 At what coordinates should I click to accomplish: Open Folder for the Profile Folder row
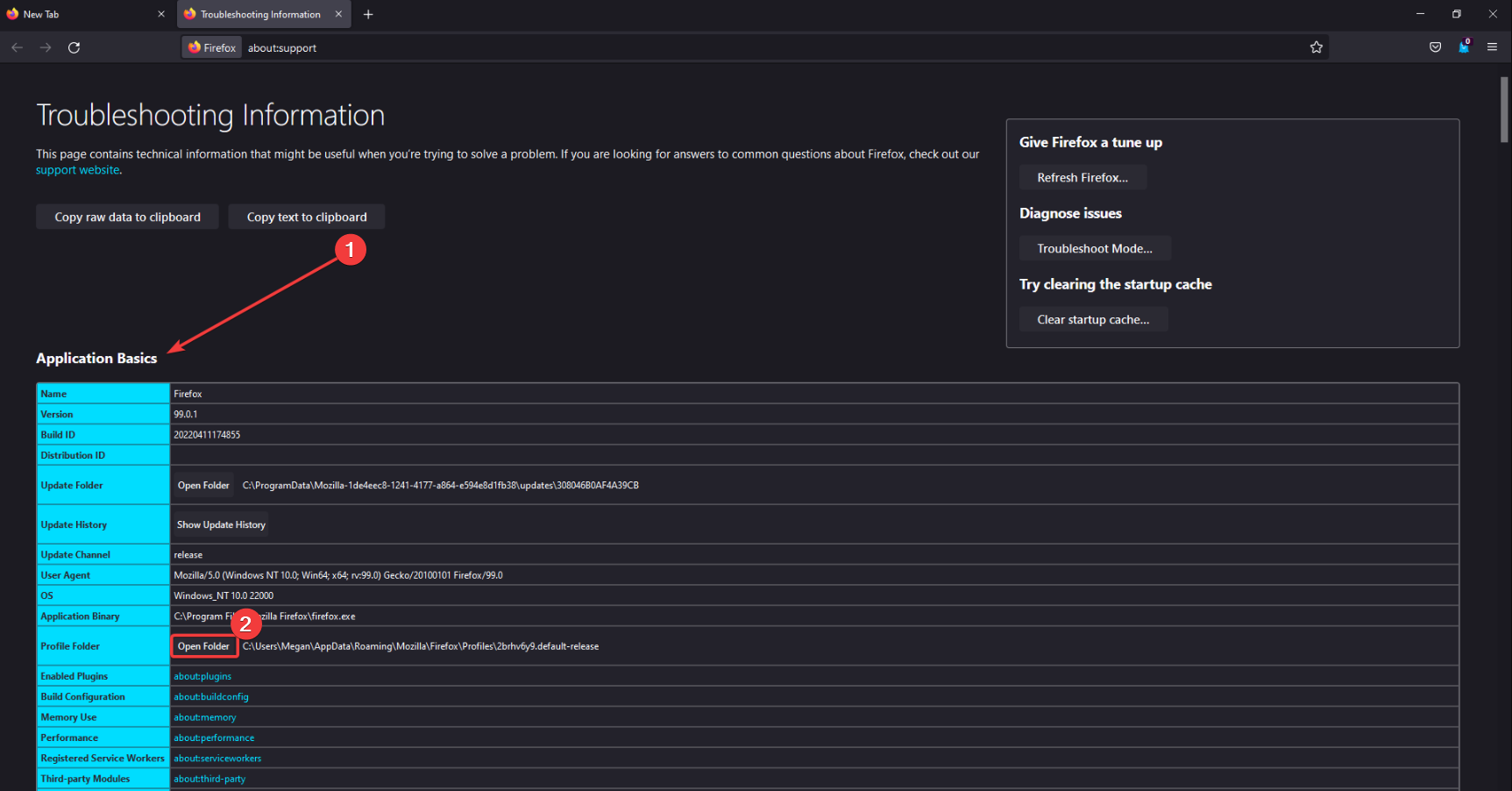[x=203, y=646]
